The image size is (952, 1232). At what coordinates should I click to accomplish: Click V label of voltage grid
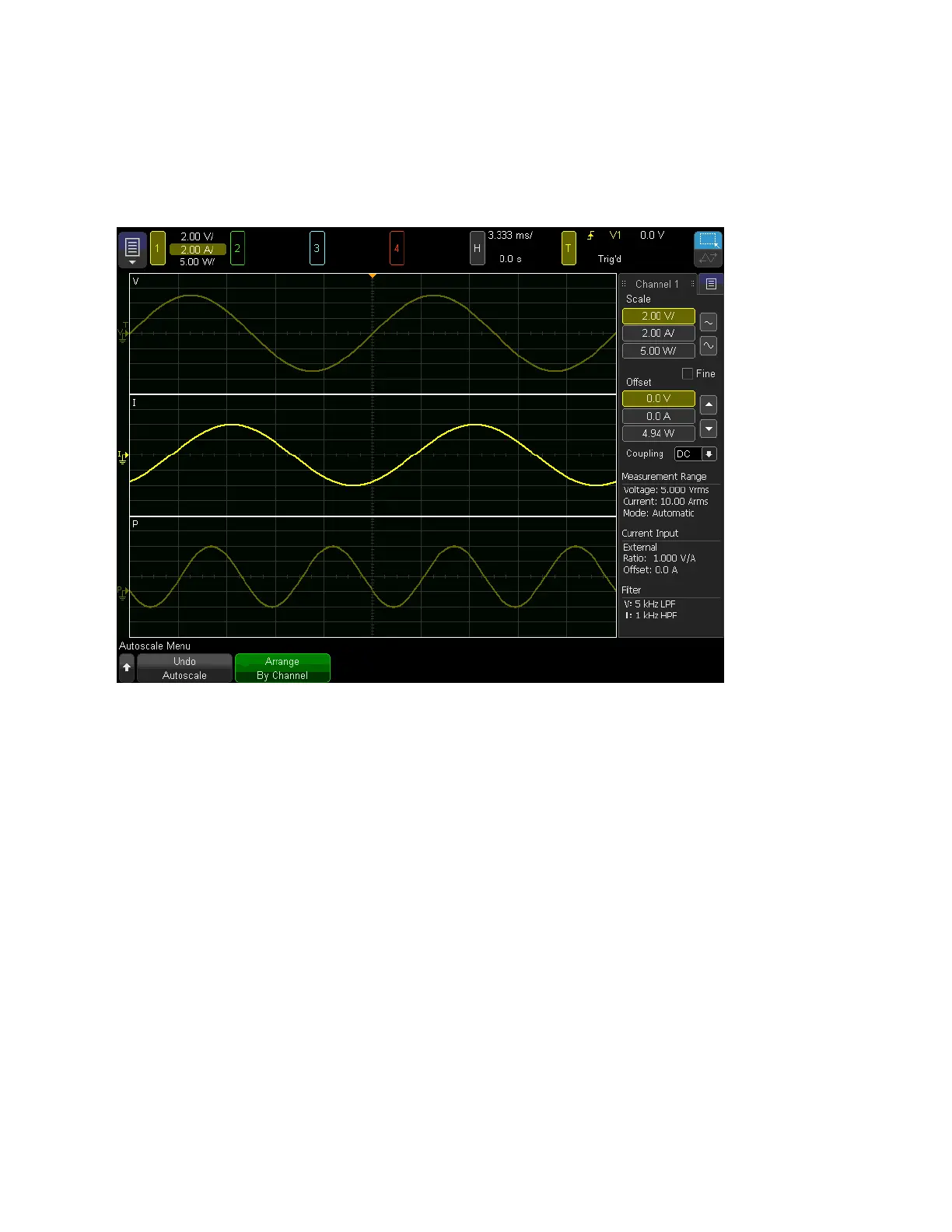click(135, 281)
